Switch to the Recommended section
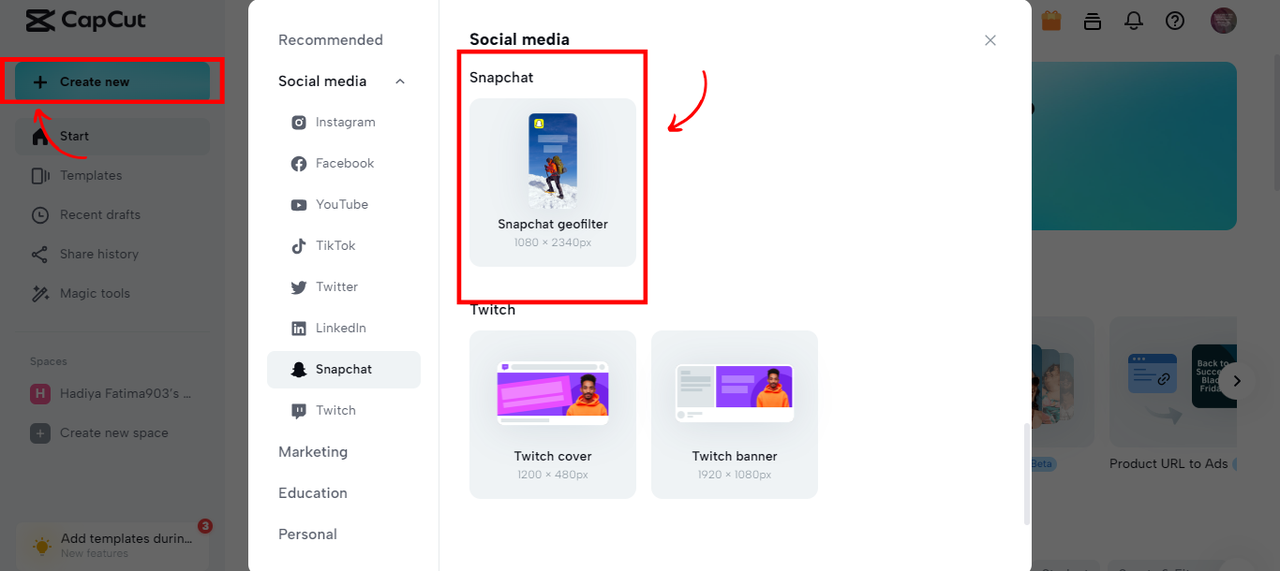 [330, 40]
